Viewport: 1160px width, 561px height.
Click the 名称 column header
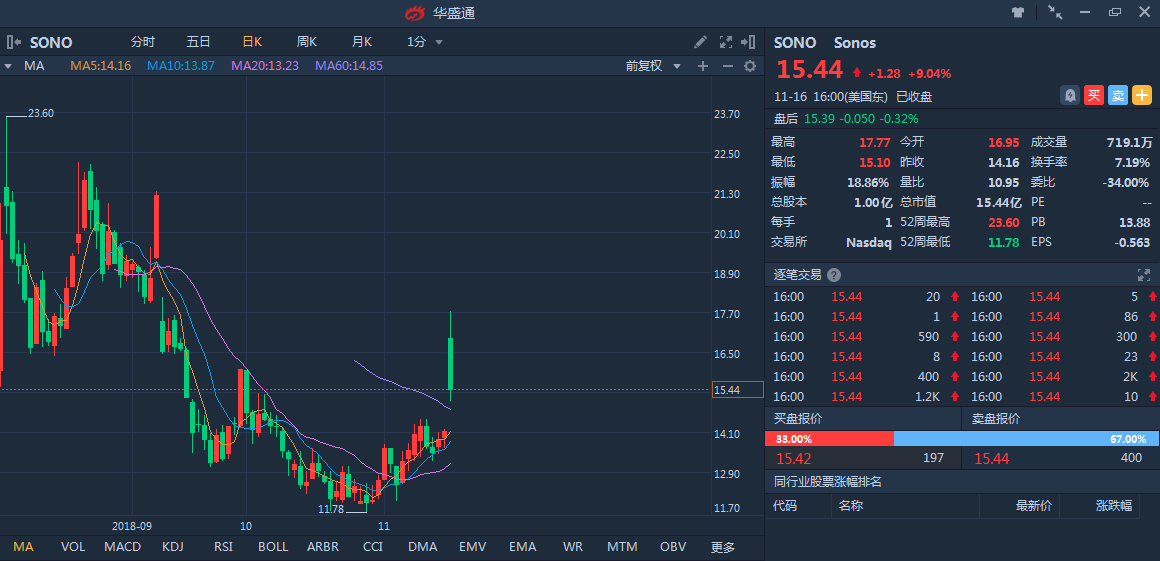pyautogui.click(x=852, y=506)
